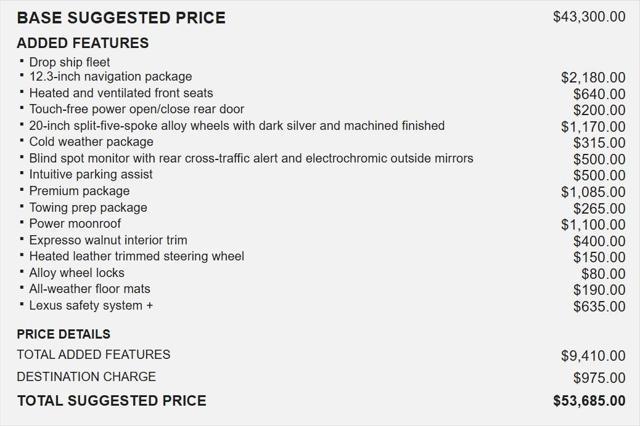Select the $2,180.00 navigation package price
The width and height of the screenshot is (640, 426).
(x=593, y=78)
